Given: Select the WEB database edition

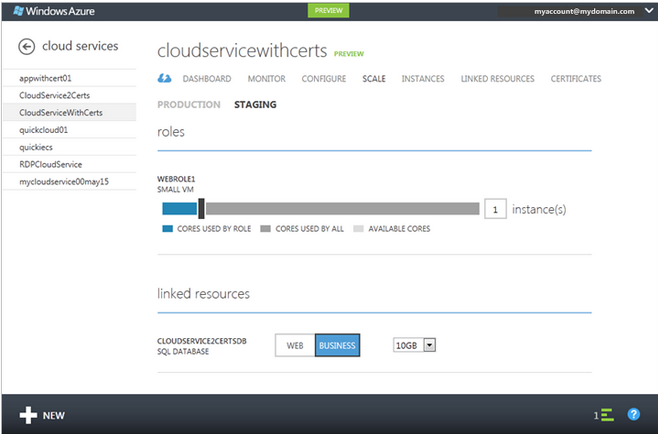Looking at the screenshot, I should pyautogui.click(x=295, y=345).
